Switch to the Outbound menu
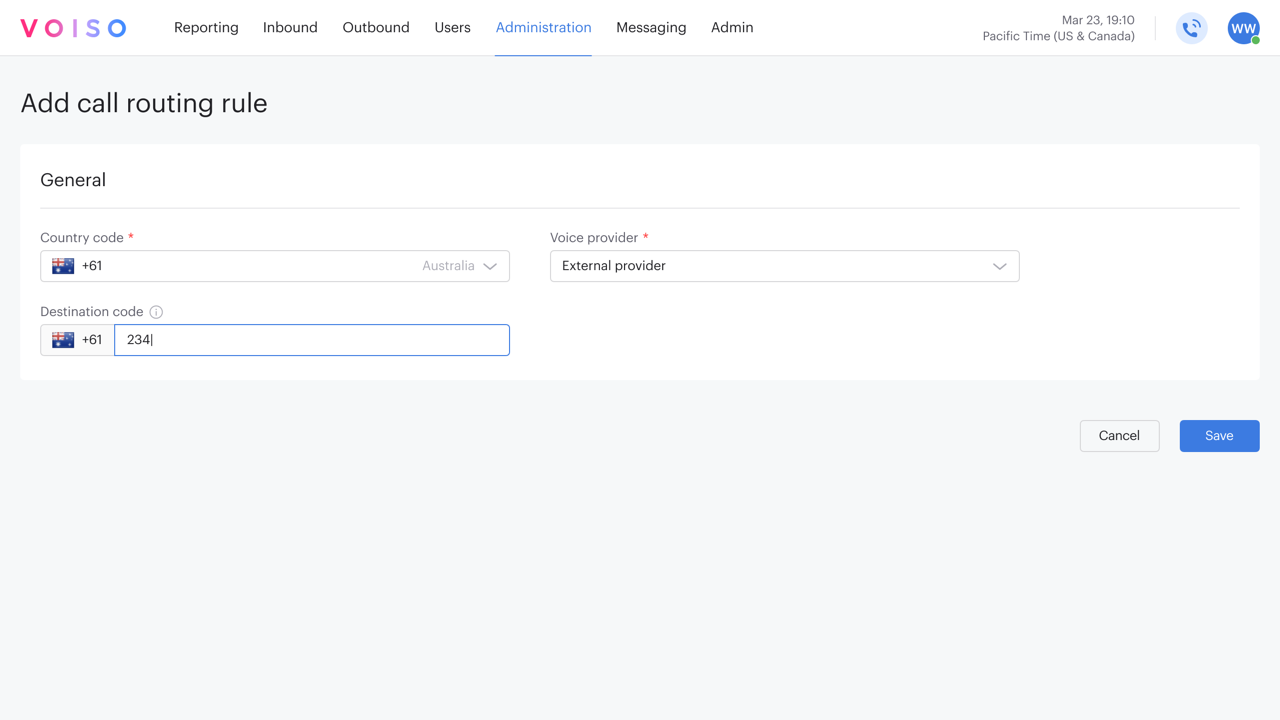The width and height of the screenshot is (1280, 720). (x=376, y=28)
